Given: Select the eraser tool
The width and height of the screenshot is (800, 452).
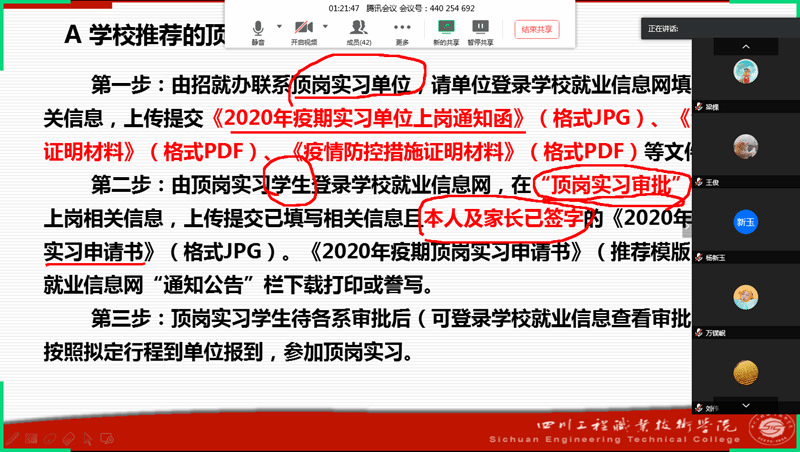Looking at the screenshot, I should (x=69, y=438).
